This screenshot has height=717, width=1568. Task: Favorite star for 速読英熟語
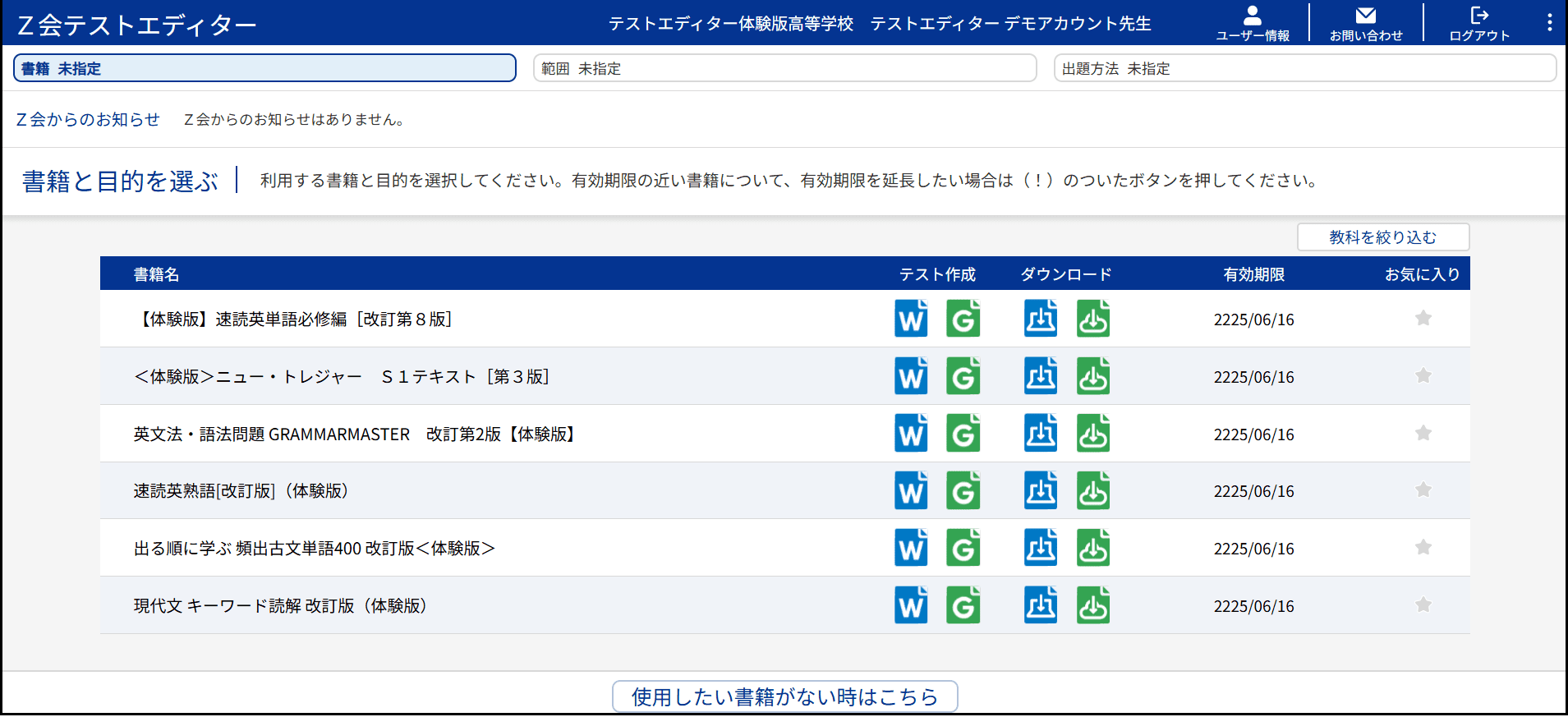[1423, 489]
